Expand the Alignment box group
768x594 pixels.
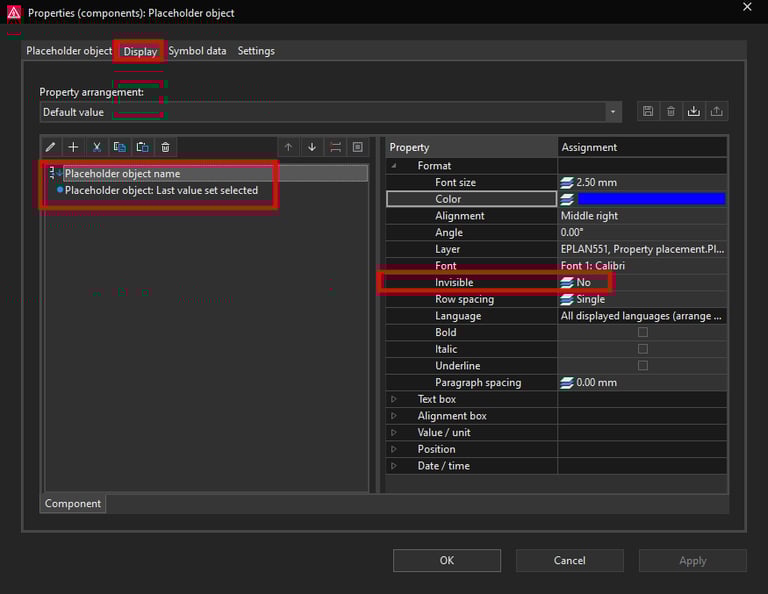point(394,416)
